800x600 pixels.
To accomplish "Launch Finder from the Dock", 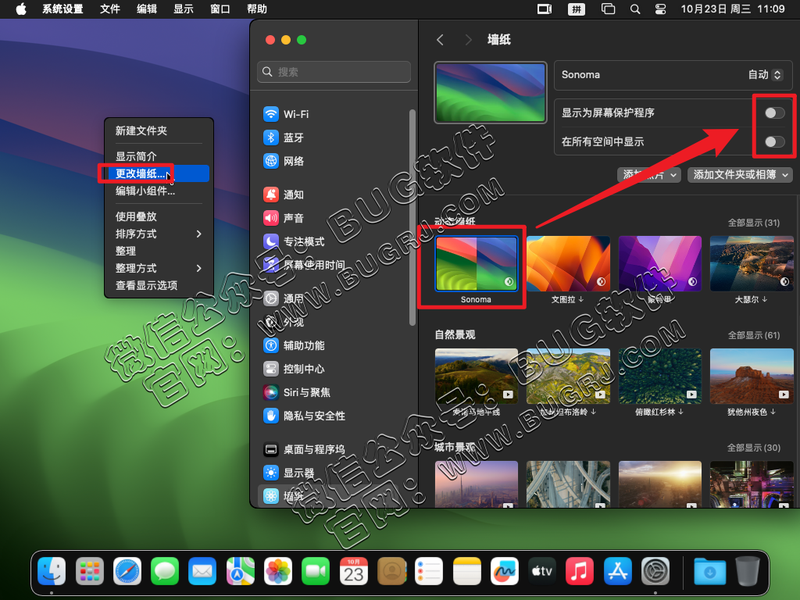I will click(x=52, y=571).
